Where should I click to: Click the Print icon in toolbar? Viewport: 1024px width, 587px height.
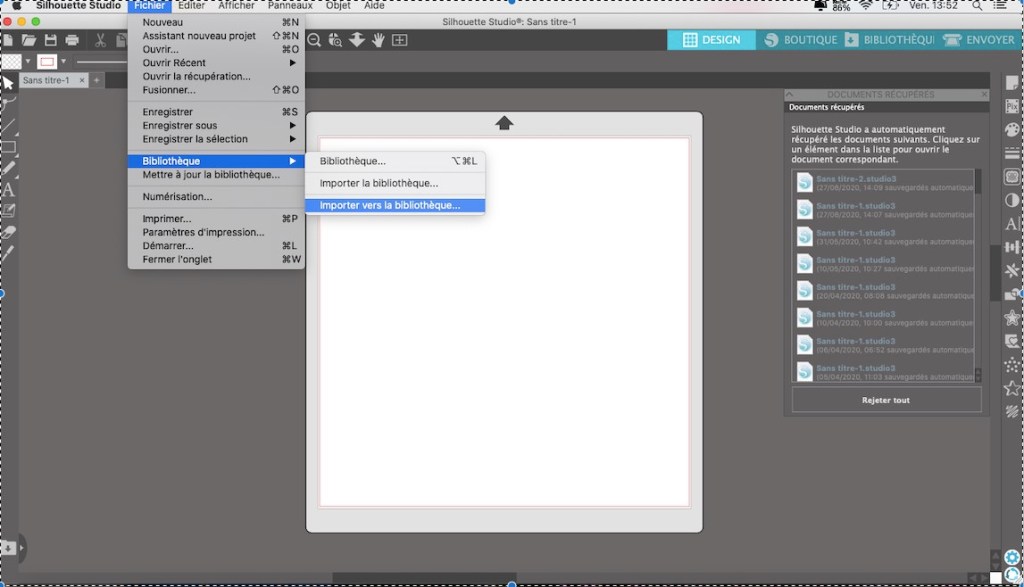click(72, 40)
